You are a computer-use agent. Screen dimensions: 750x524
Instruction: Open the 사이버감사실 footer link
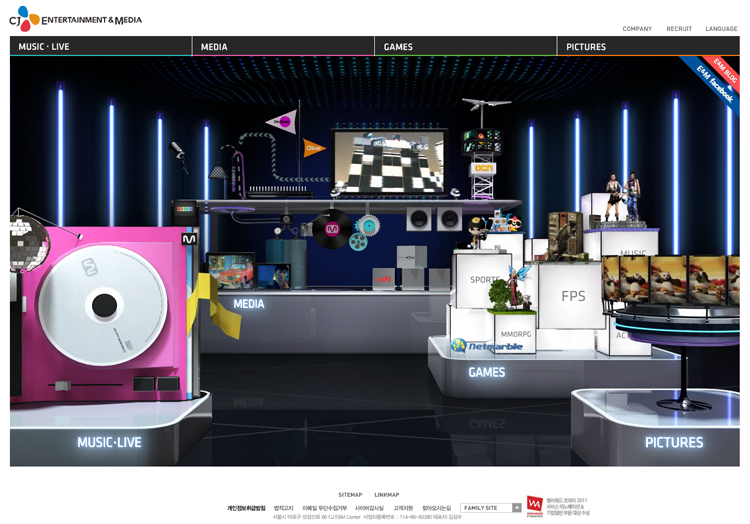pyautogui.click(x=369, y=508)
